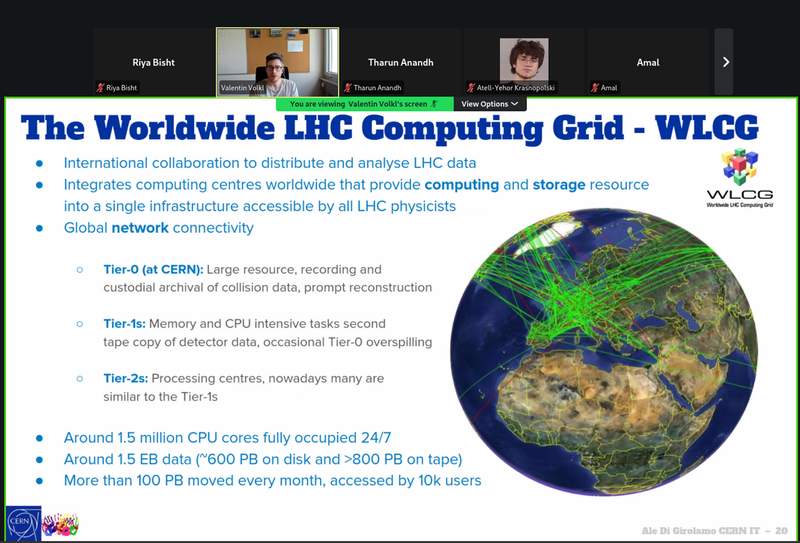Click the 'Tier-0 (at CERN):' heading

(x=154, y=269)
